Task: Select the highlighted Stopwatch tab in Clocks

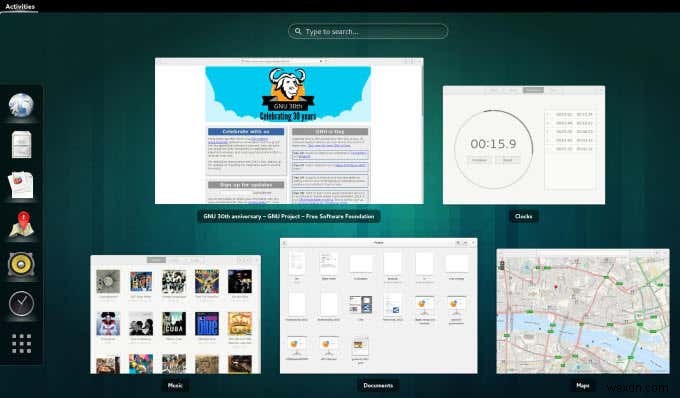Action: pos(533,90)
